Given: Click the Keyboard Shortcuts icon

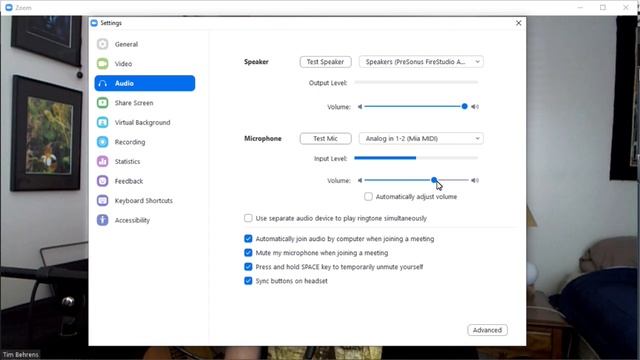Looking at the screenshot, I should point(102,200).
